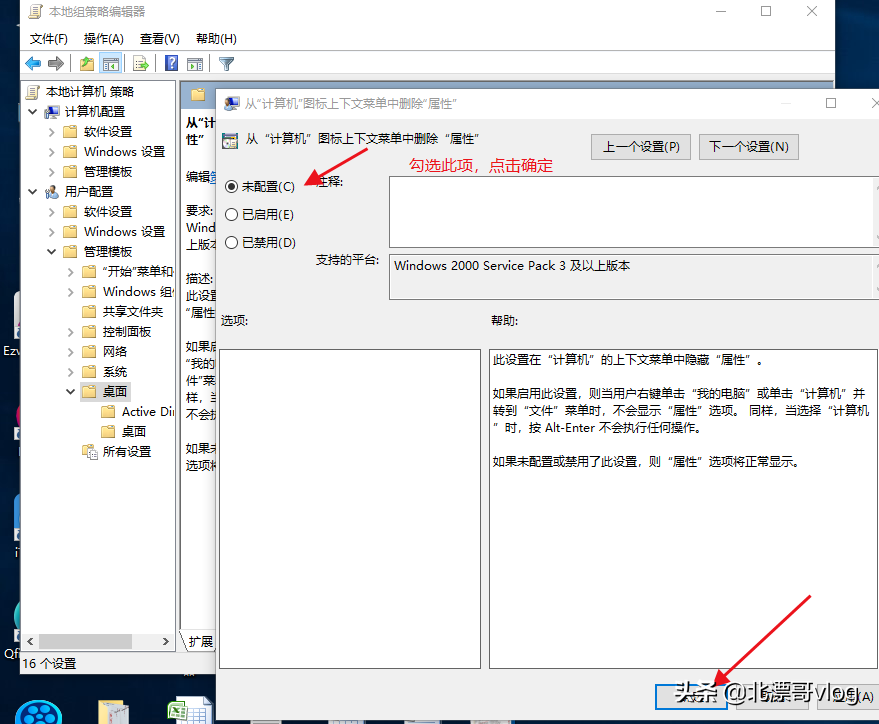Click the supported platform text box

pyautogui.click(x=631, y=277)
